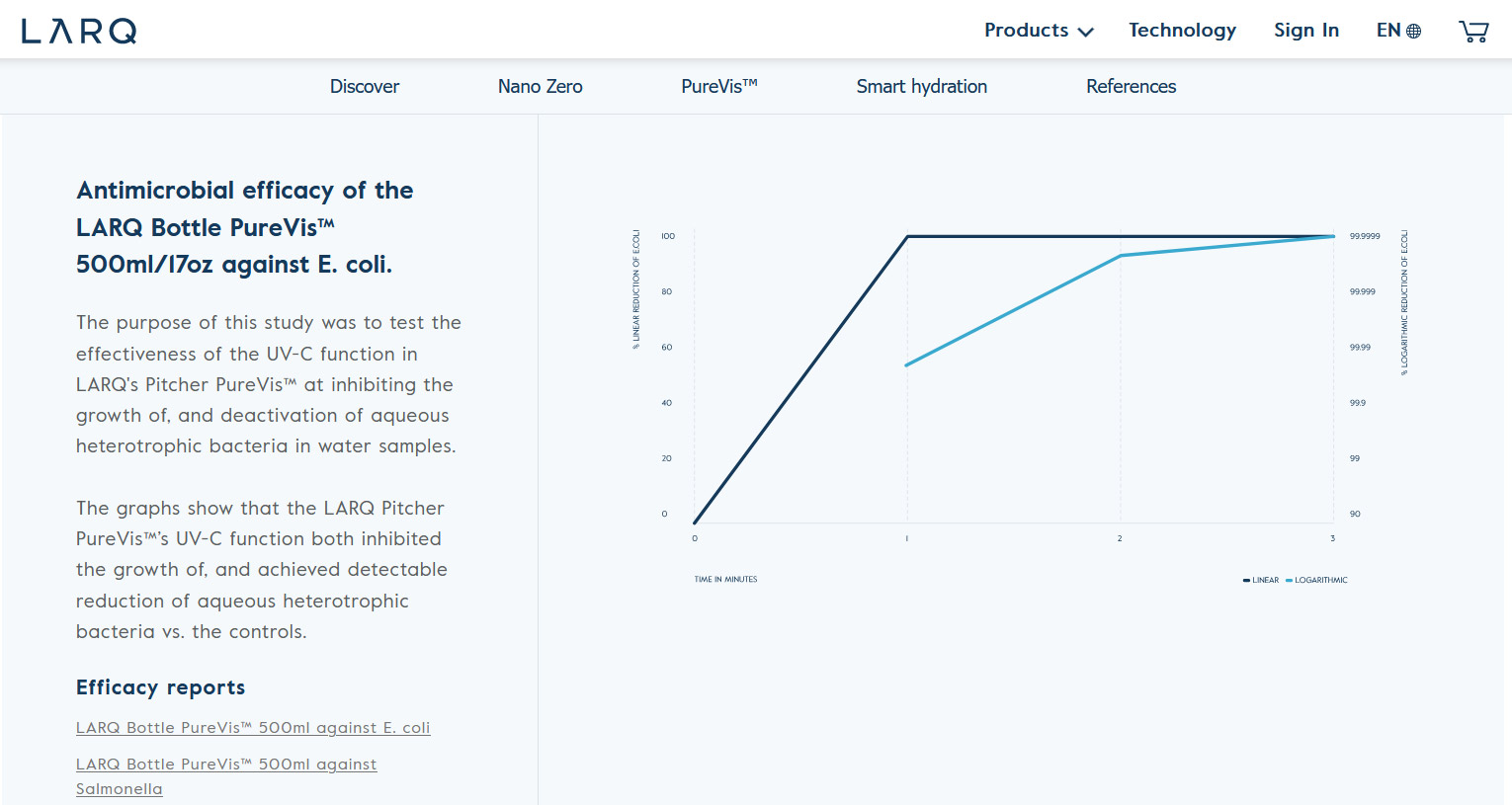Viewport: 1512px width, 805px height.
Task: Click the TIME IN MINUTES axis label
Action: pos(725,580)
